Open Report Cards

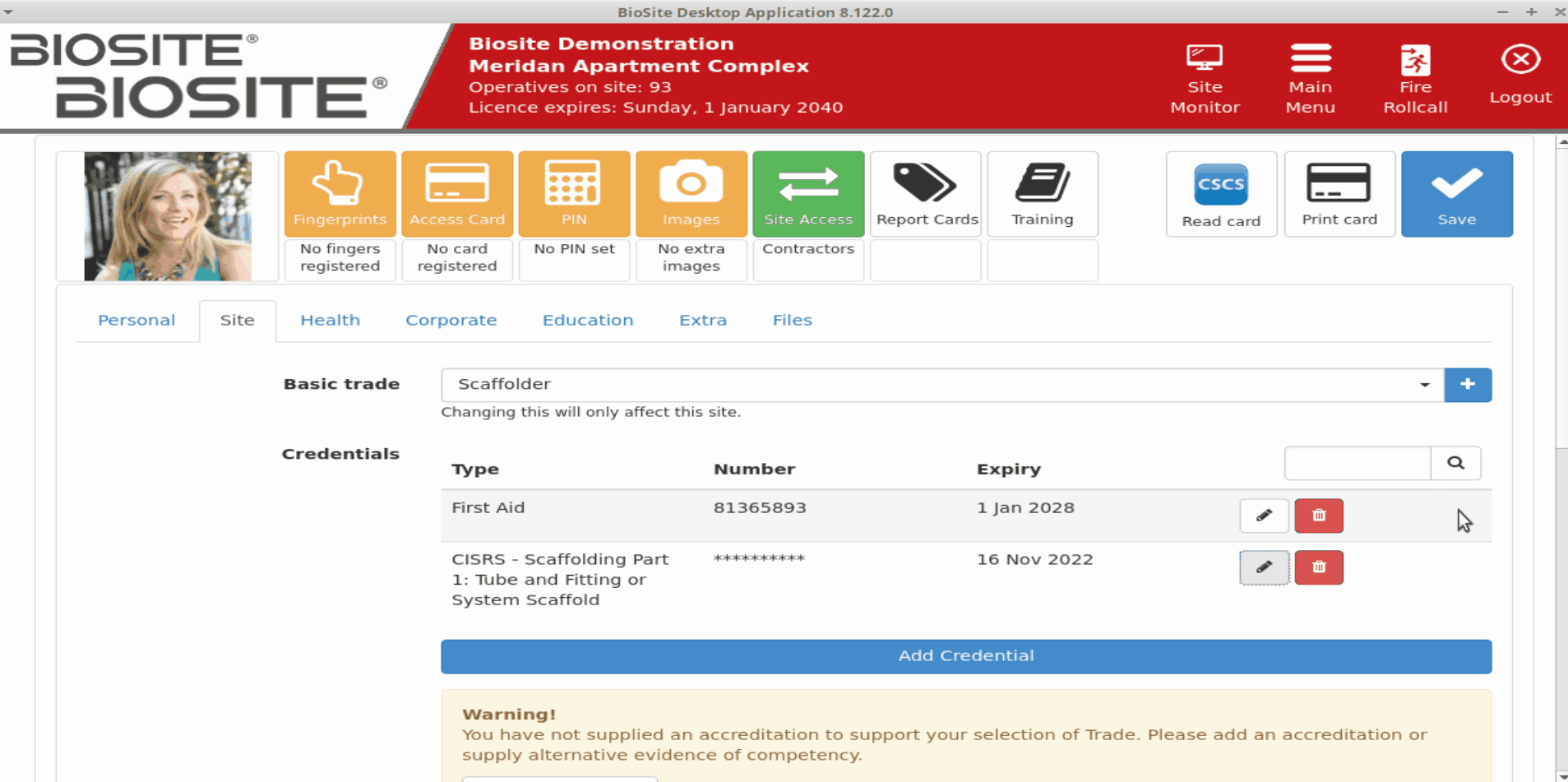click(x=926, y=193)
